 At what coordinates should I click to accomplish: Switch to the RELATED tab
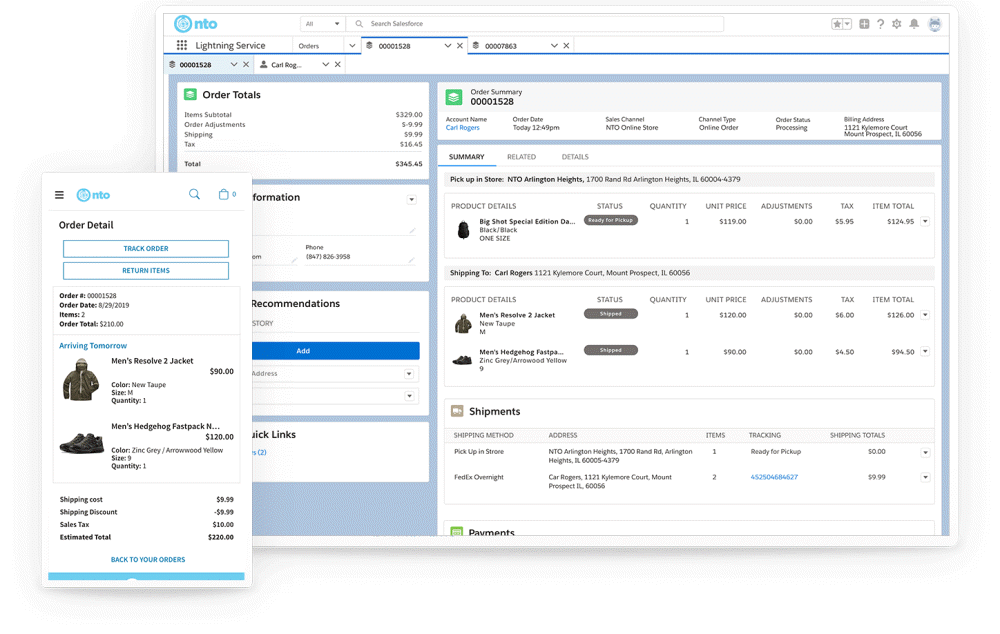coord(521,157)
